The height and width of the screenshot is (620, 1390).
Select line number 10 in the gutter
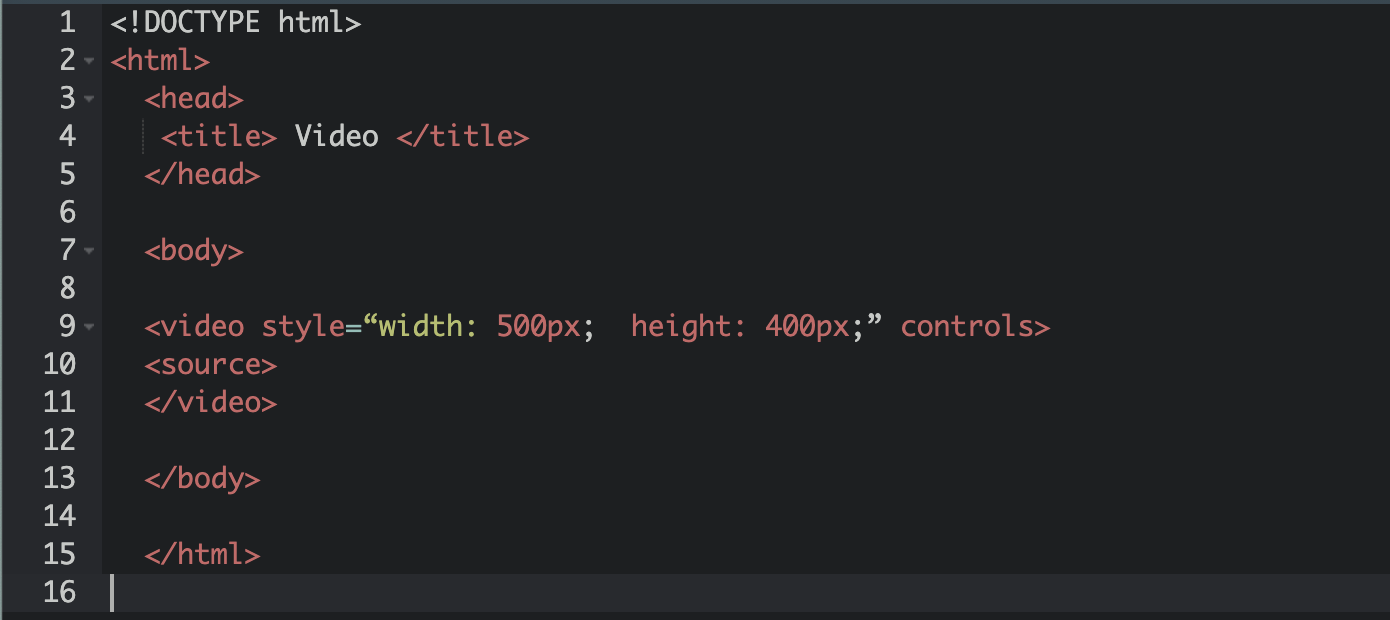coord(59,364)
